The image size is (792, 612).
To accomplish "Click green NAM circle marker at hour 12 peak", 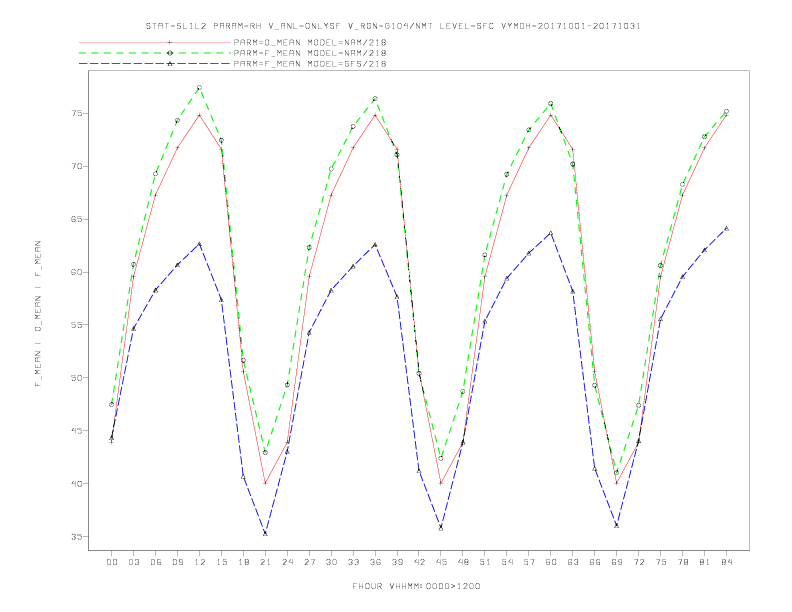I will click(x=200, y=88).
